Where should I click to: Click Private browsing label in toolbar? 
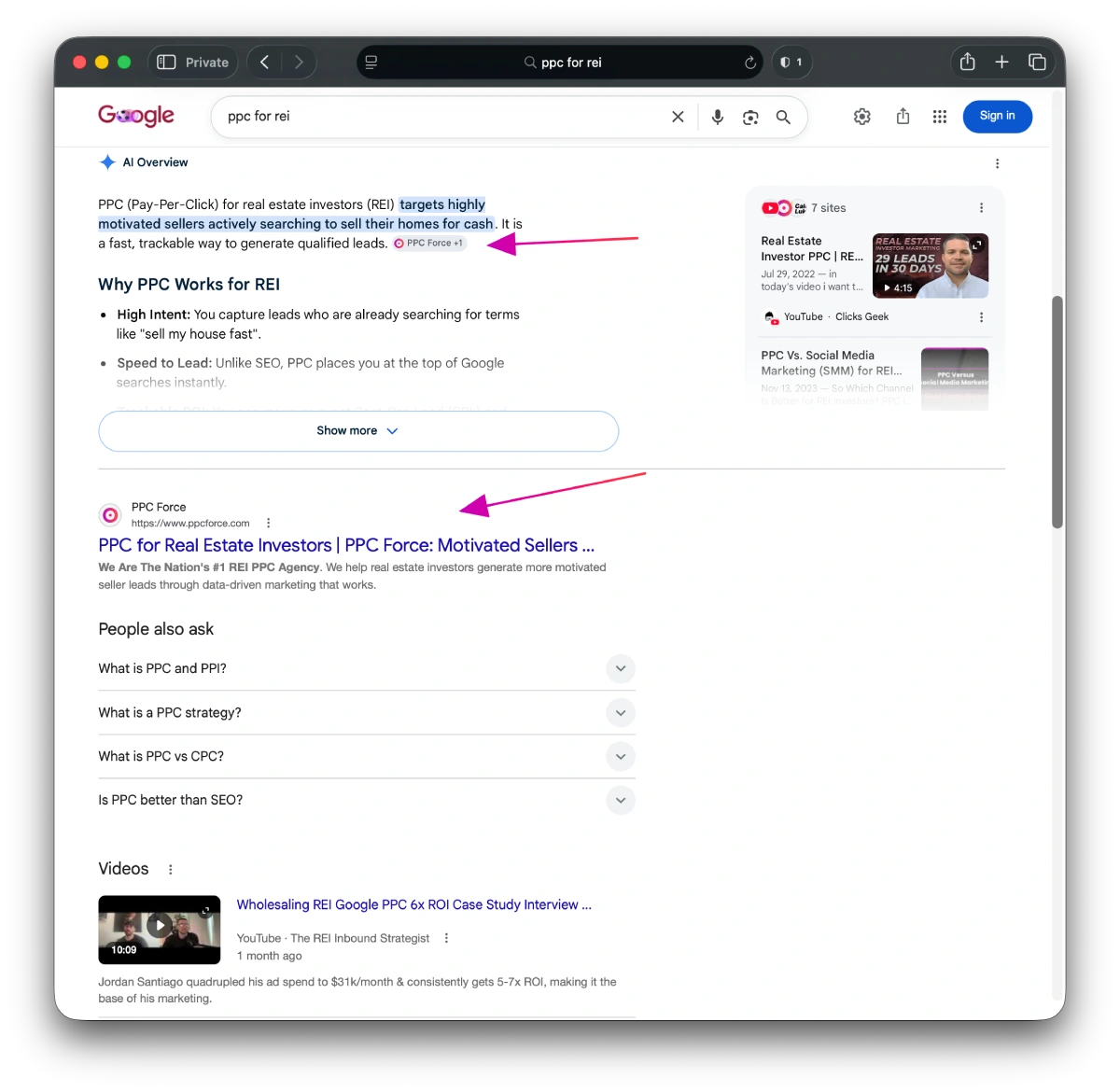pyautogui.click(x=207, y=63)
